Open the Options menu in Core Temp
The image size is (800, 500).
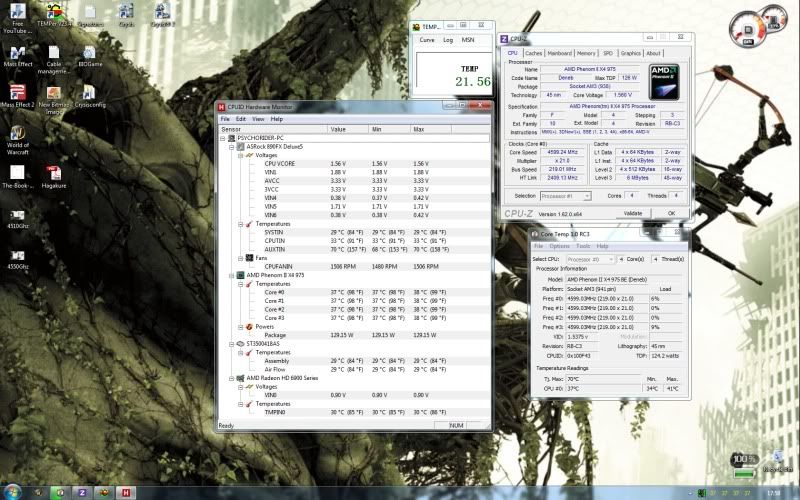[559, 246]
